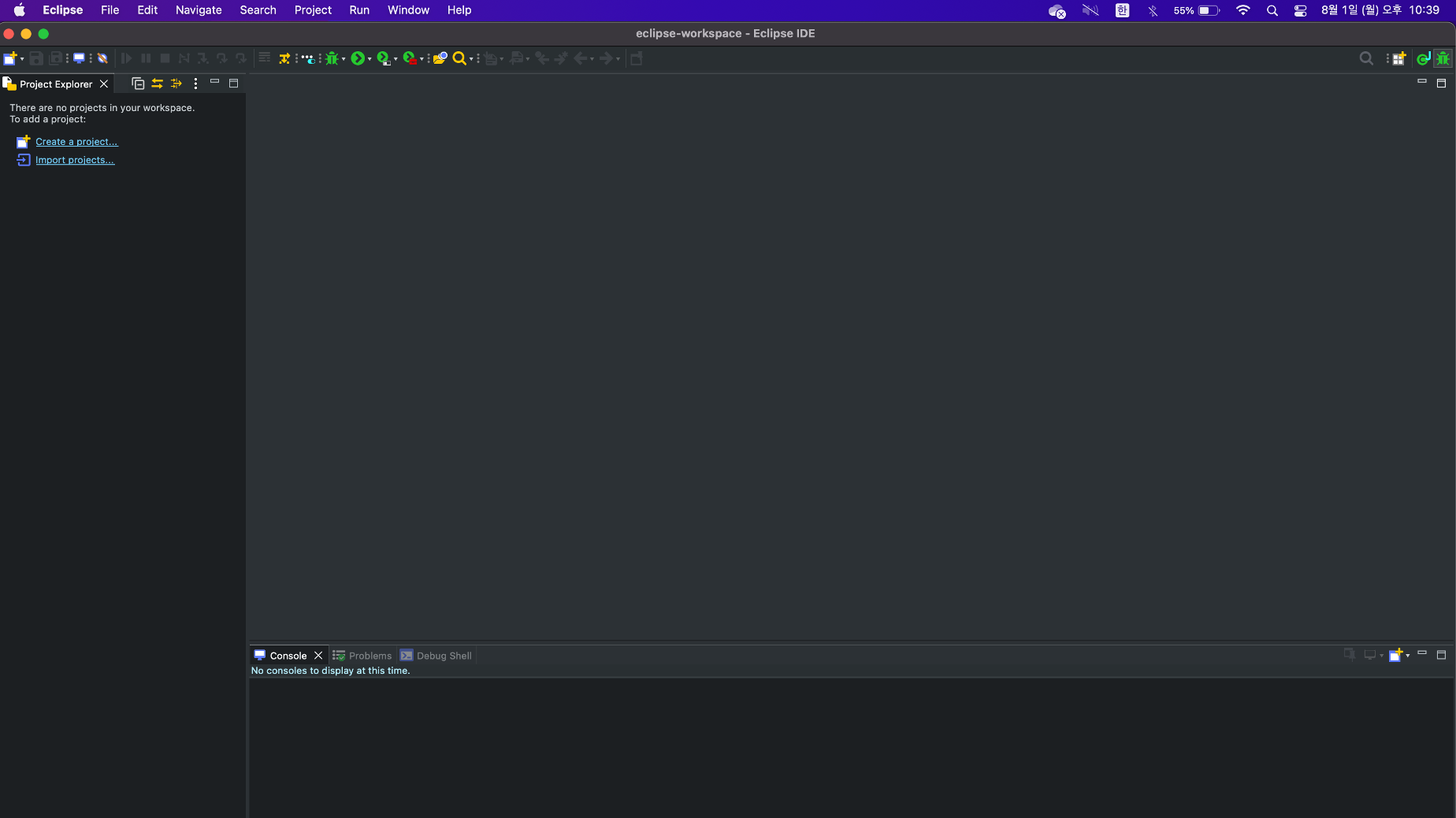
Task: Click the Wi-Fi icon in menu bar
Action: coord(1243,10)
